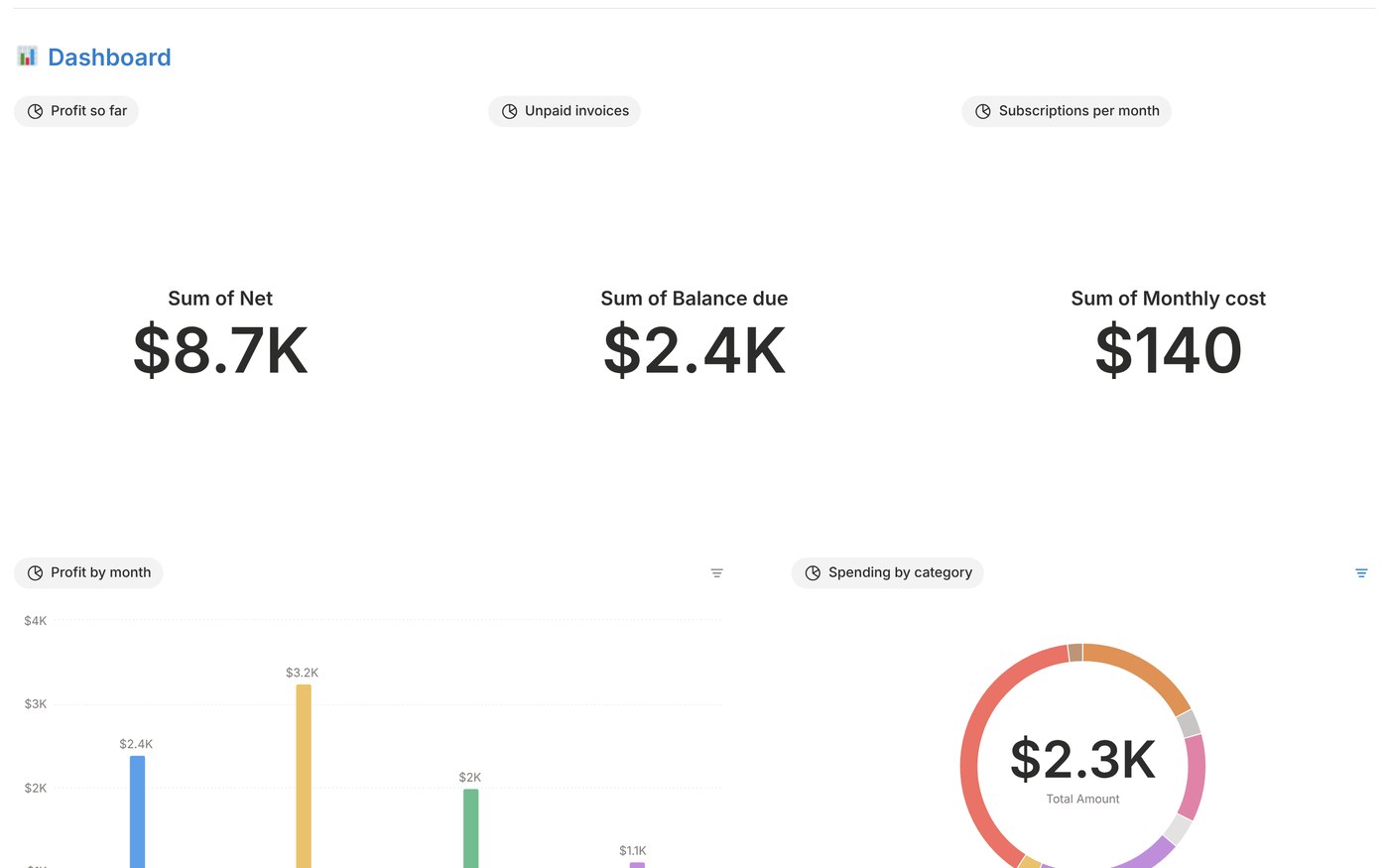Viewport: 1389px width, 868px height.
Task: Click the $2K y-axis label
Action: pos(36,789)
